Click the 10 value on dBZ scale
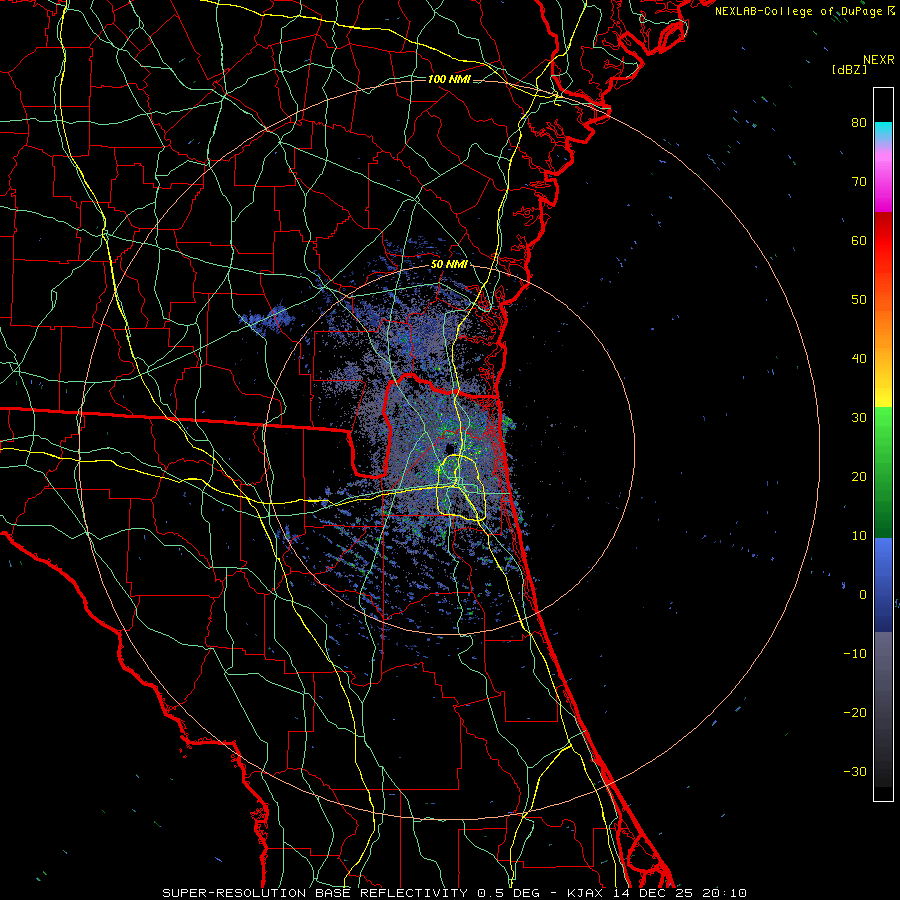This screenshot has width=900, height=900. click(859, 536)
